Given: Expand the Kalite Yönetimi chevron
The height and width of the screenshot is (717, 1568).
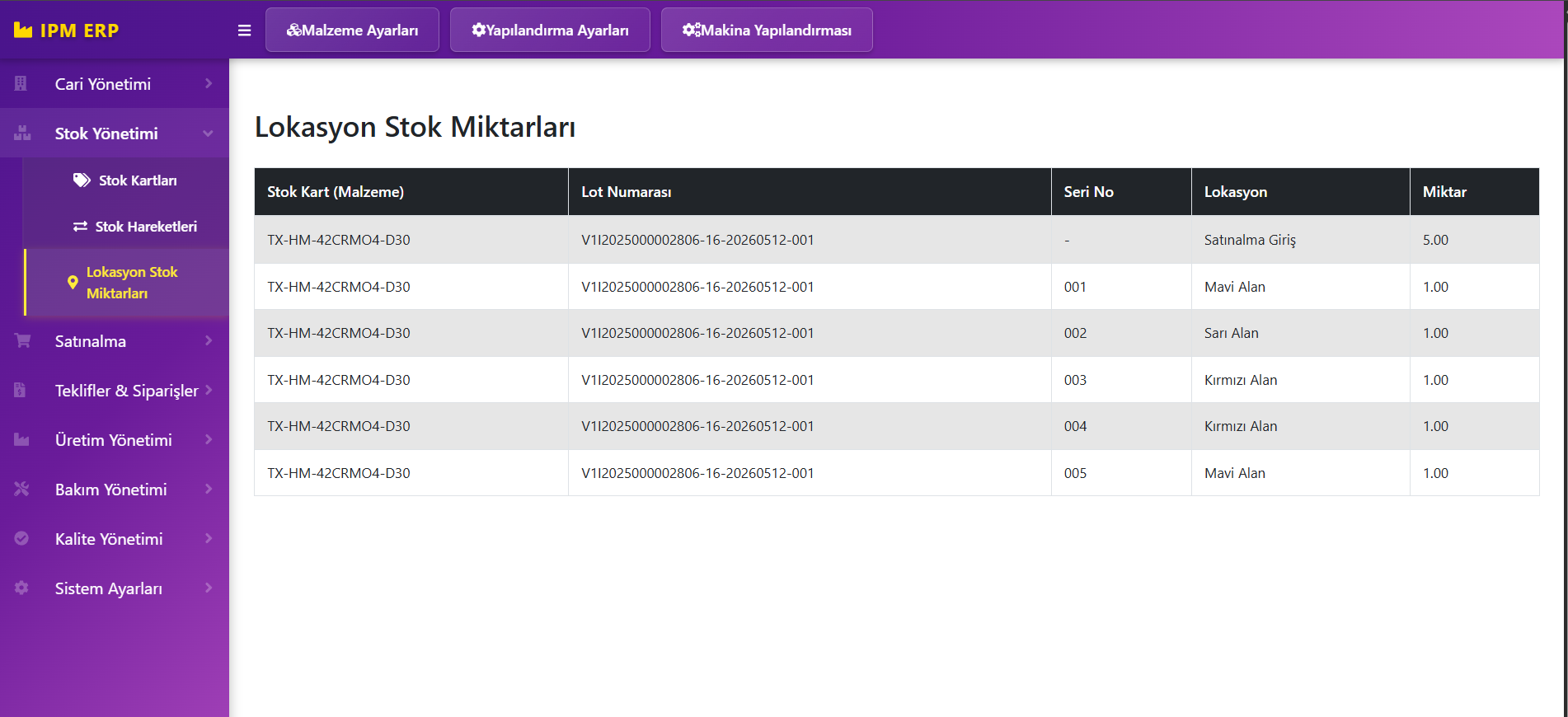Looking at the screenshot, I should coord(209,538).
